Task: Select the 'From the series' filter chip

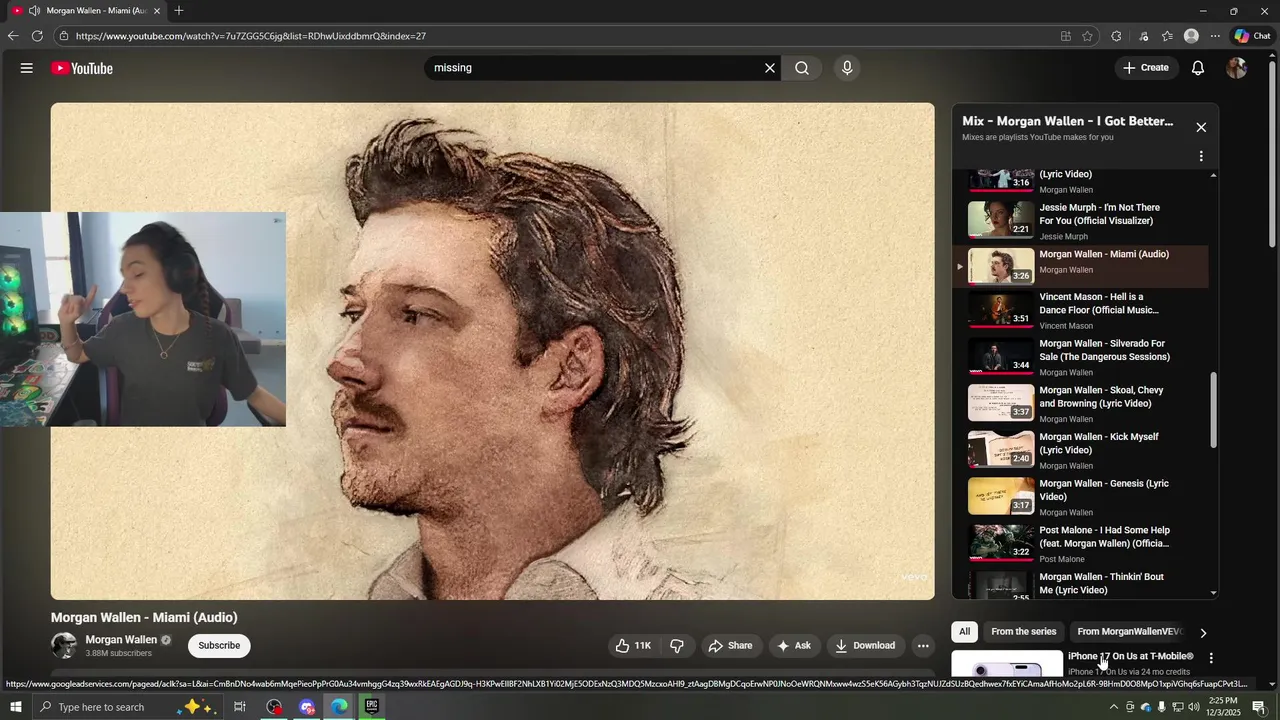Action: coord(1023,632)
